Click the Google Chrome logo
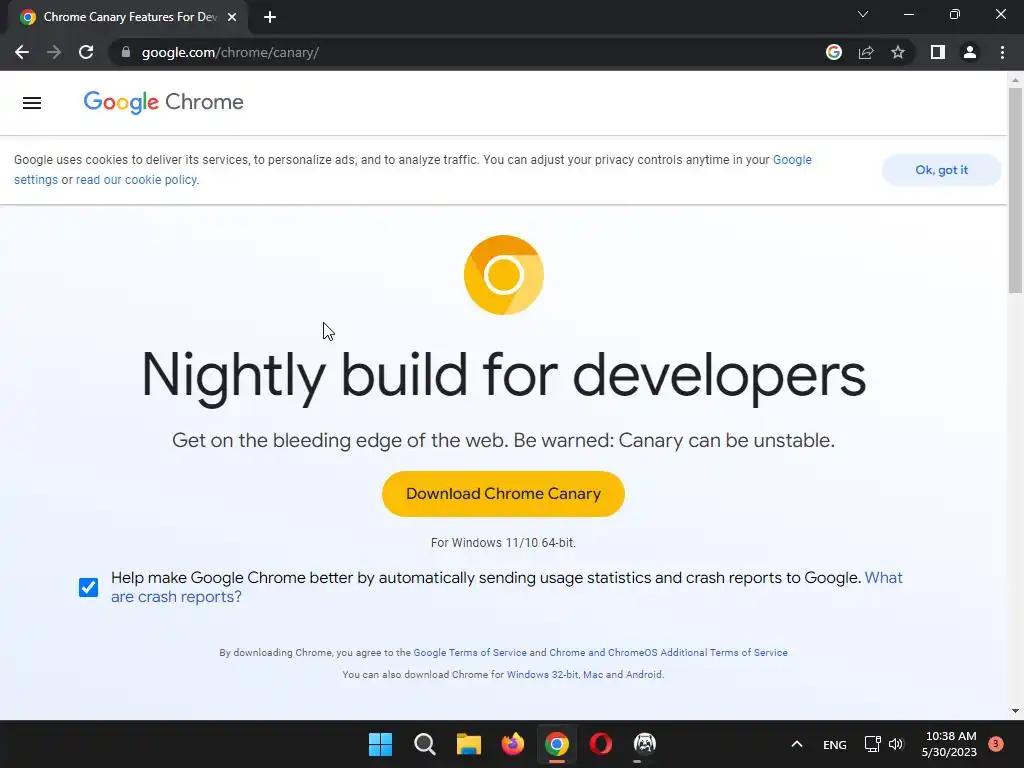1024x768 pixels. coord(163,102)
